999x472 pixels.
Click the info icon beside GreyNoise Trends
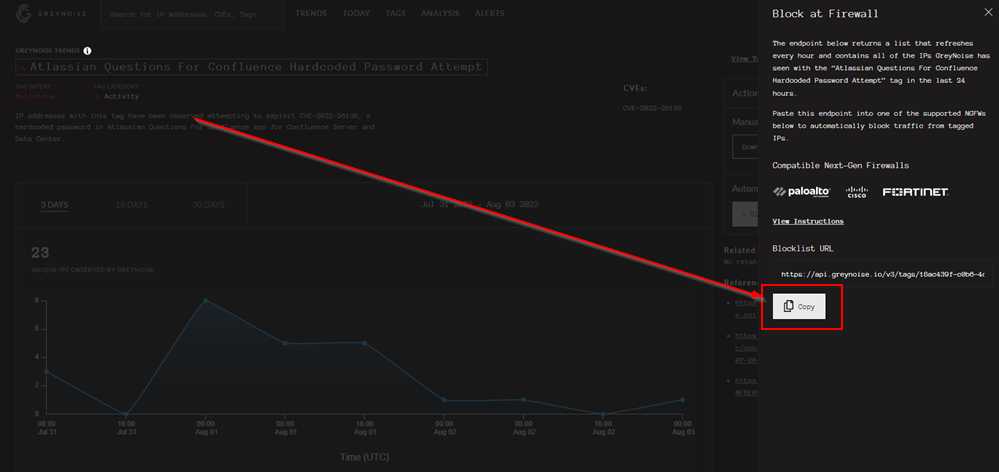[x=87, y=50]
